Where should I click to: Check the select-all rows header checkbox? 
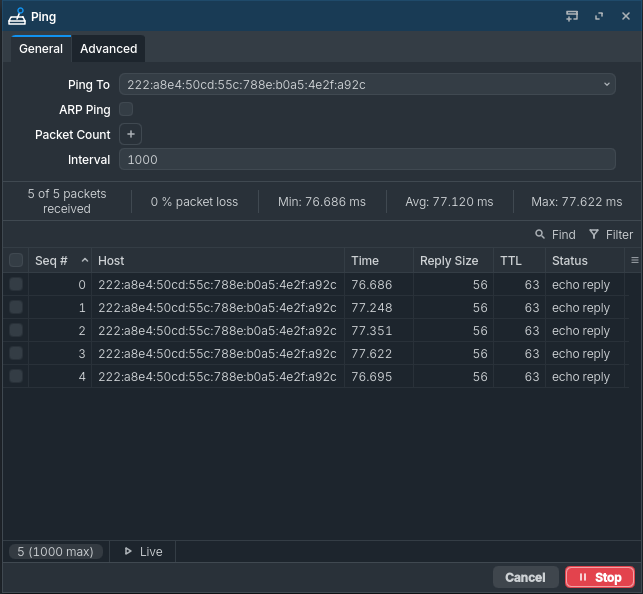click(x=16, y=260)
